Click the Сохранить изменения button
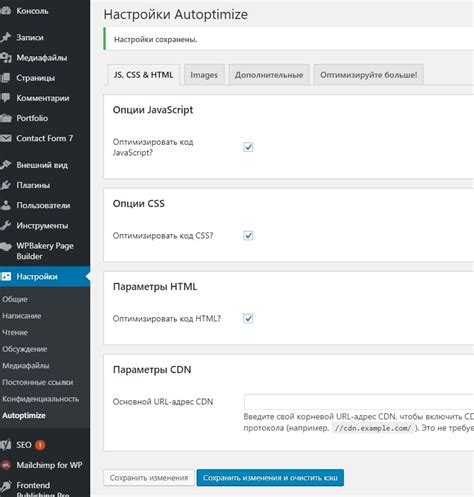The height and width of the screenshot is (497, 474). click(x=149, y=478)
